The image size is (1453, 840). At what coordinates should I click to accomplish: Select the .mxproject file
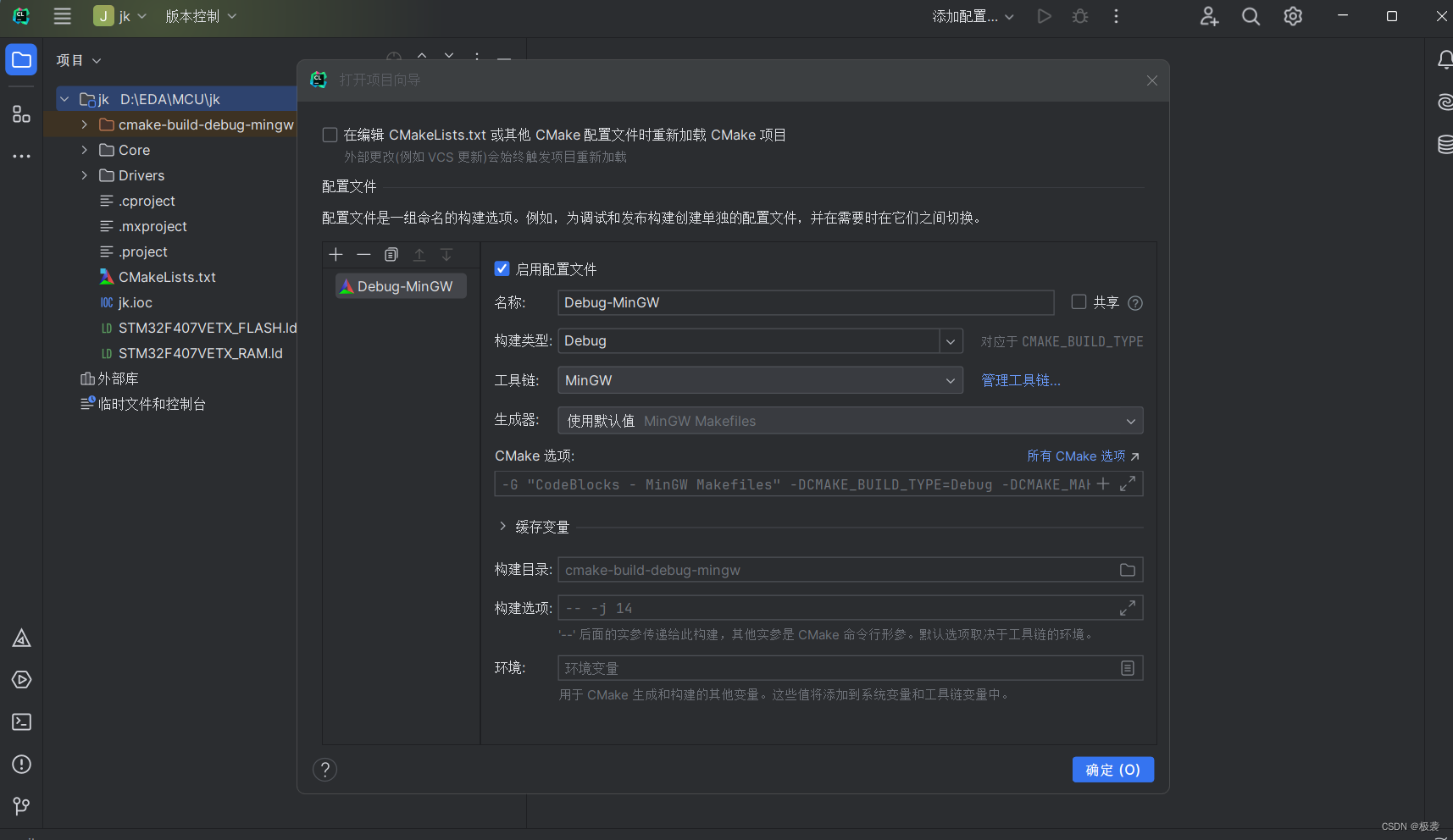pyautogui.click(x=153, y=226)
